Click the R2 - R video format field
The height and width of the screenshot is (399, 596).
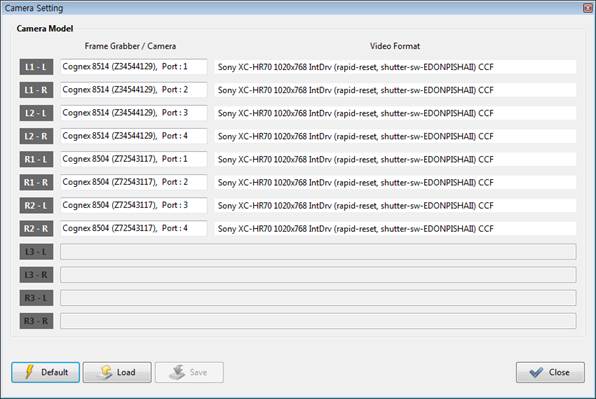[x=395, y=228]
